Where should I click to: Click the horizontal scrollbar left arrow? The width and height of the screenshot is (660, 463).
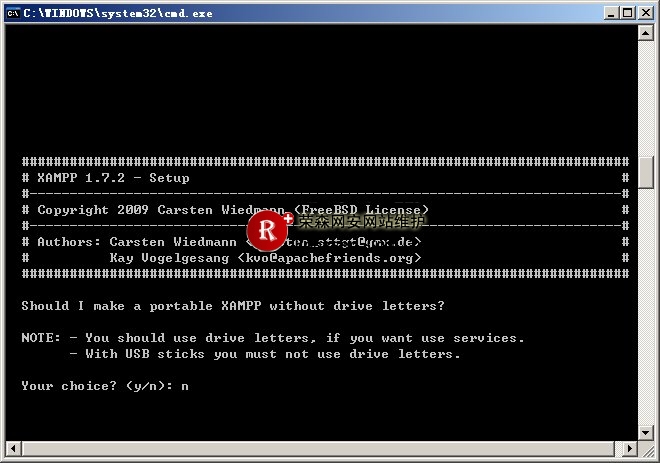[11, 448]
